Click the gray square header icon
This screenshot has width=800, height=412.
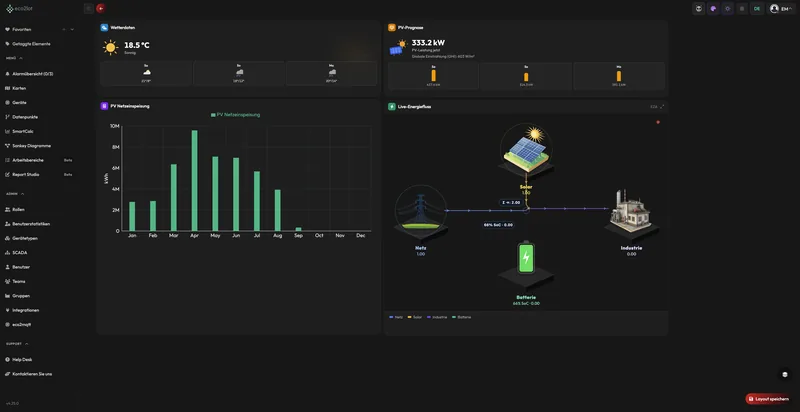click(x=742, y=8)
